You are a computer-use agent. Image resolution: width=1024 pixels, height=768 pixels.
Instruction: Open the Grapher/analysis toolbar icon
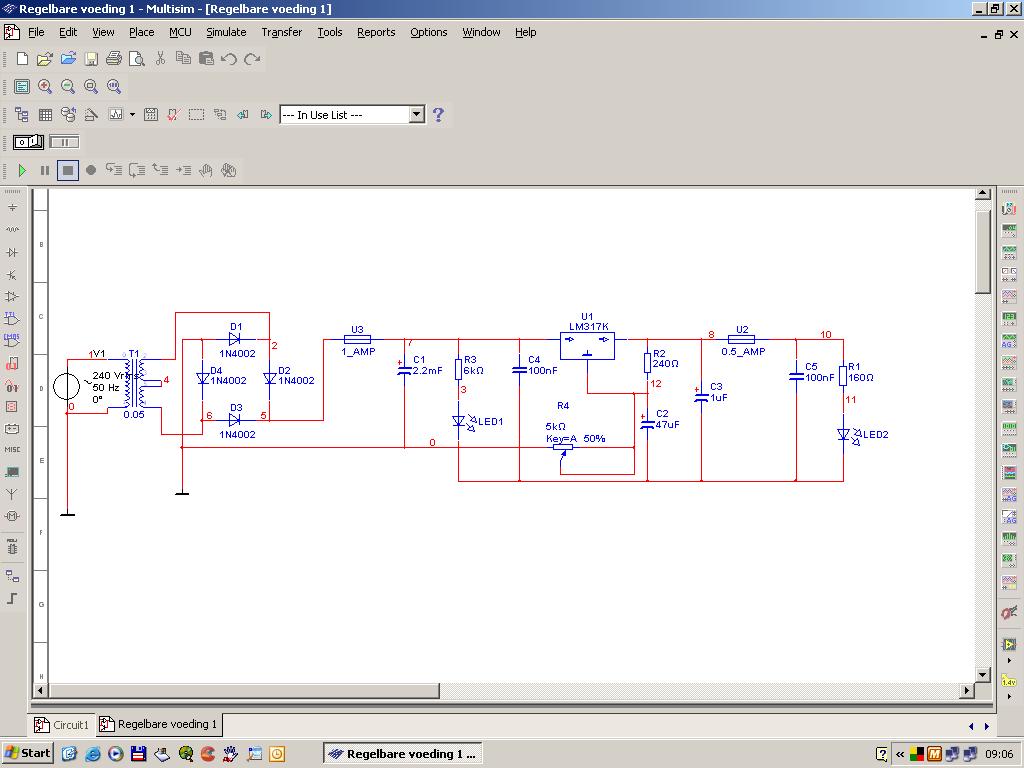point(115,115)
